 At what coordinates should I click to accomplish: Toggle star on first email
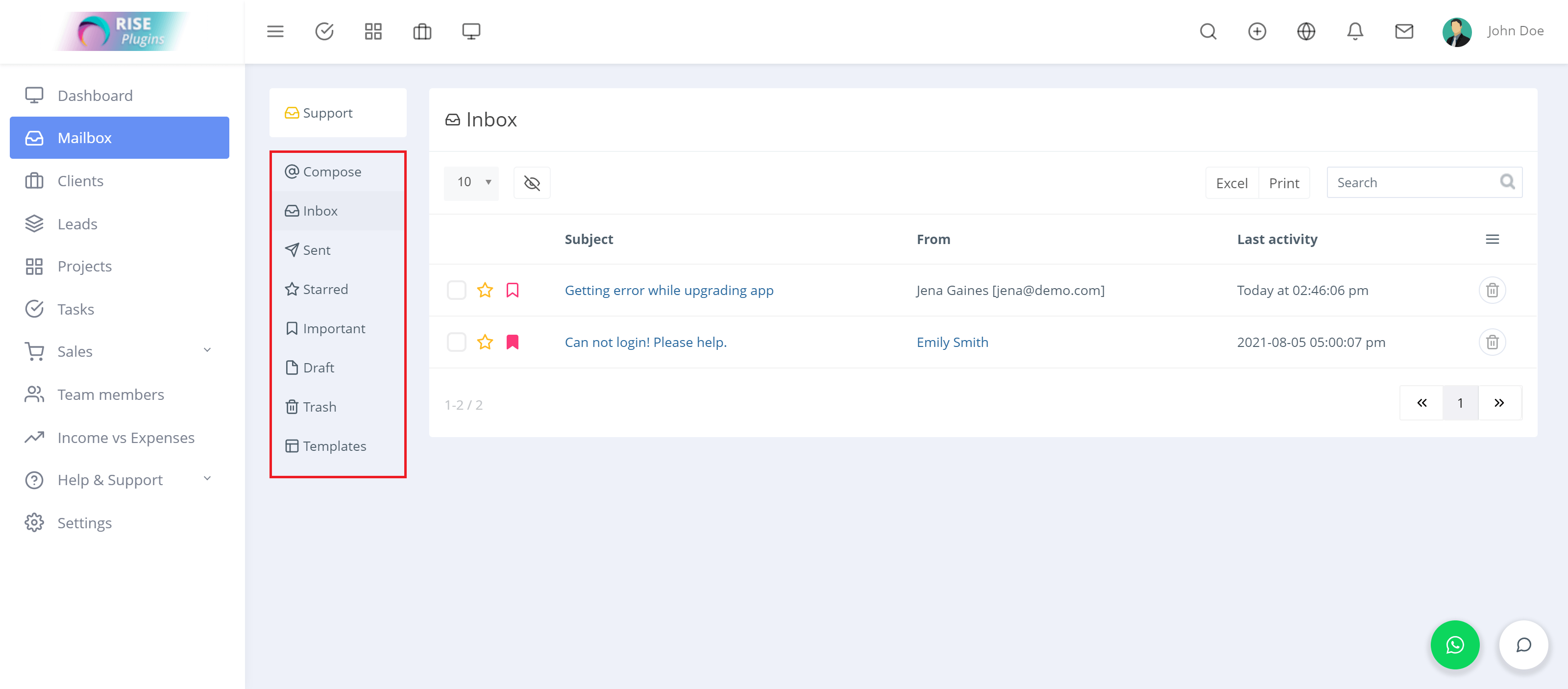pyautogui.click(x=485, y=290)
